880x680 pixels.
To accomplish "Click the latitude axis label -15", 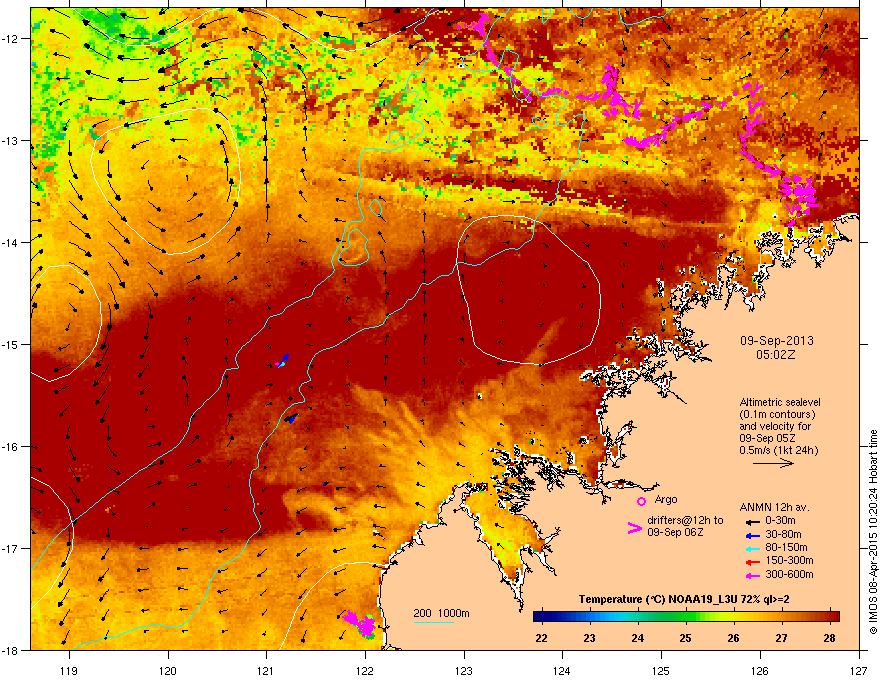I will [x=10, y=344].
